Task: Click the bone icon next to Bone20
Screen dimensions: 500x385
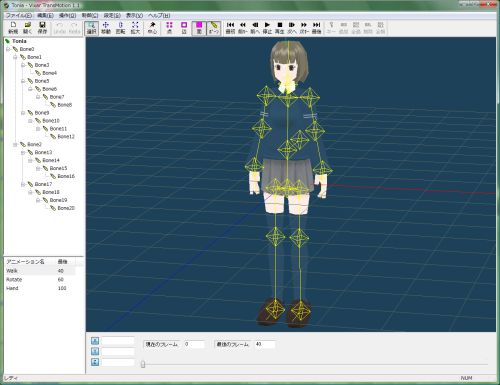Action: click(53, 208)
